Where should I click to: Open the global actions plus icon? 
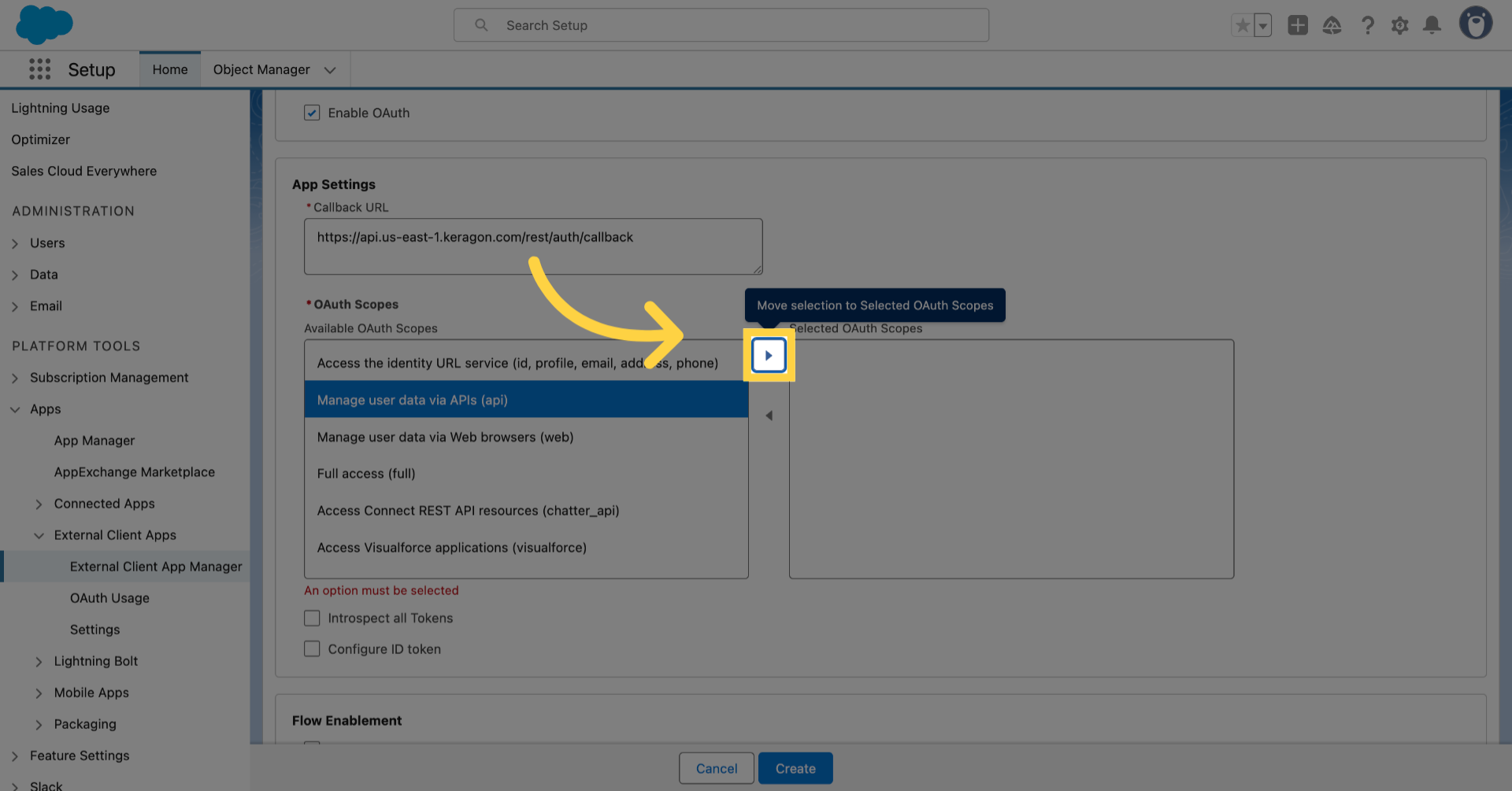pos(1298,25)
